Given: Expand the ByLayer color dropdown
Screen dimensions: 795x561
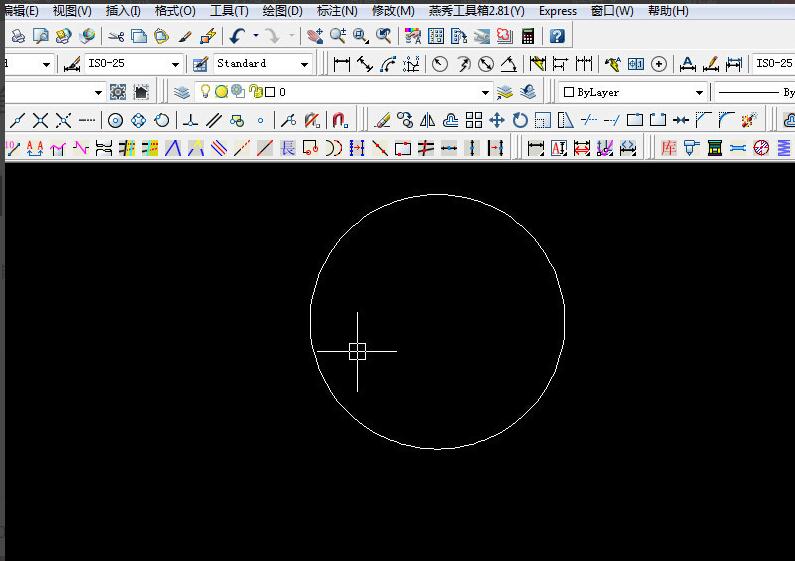Looking at the screenshot, I should pos(699,92).
